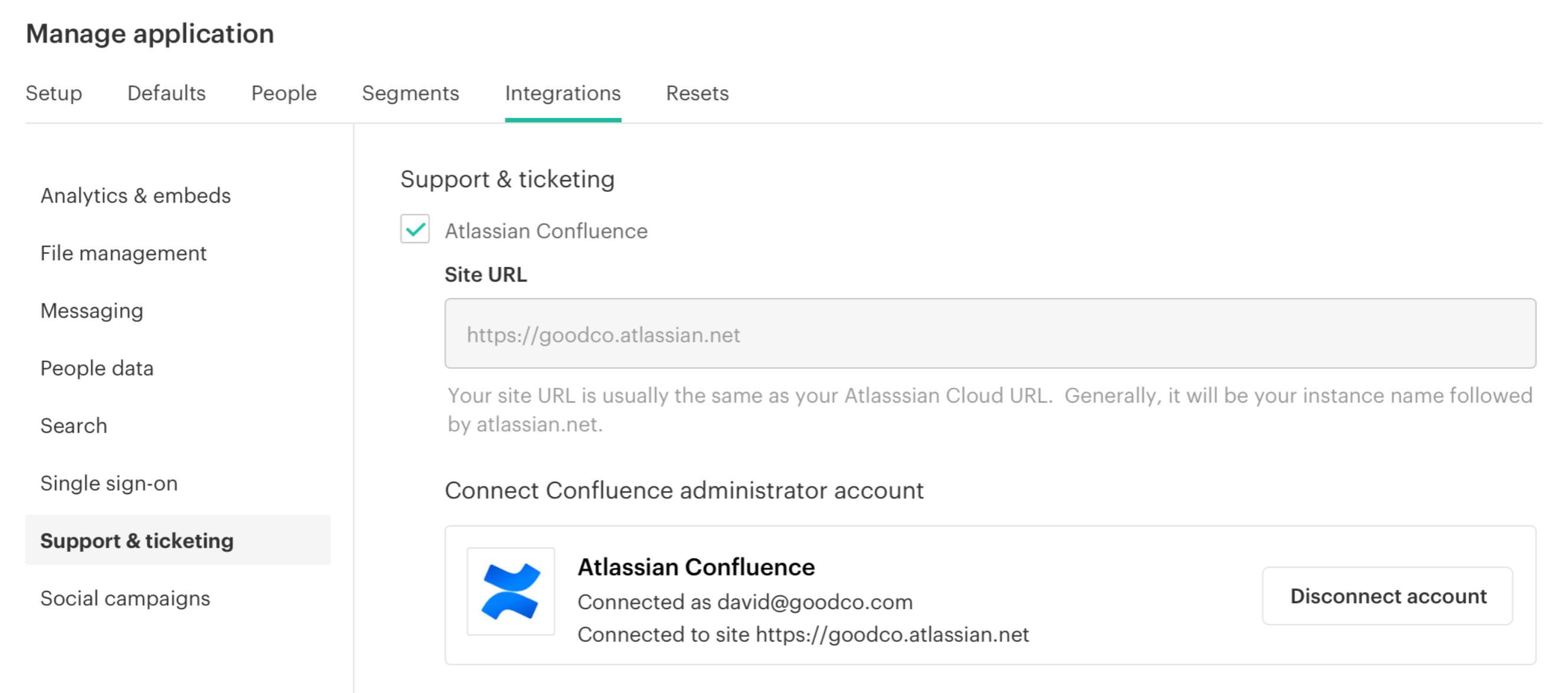This screenshot has height=693, width=1568.
Task: Select the Segments tab
Action: click(x=410, y=93)
